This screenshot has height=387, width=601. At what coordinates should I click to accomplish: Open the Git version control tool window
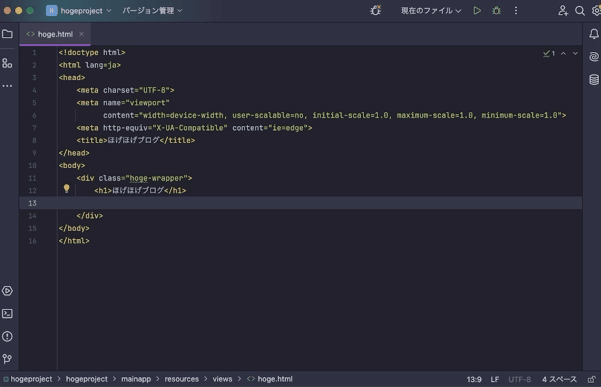[x=7, y=359]
